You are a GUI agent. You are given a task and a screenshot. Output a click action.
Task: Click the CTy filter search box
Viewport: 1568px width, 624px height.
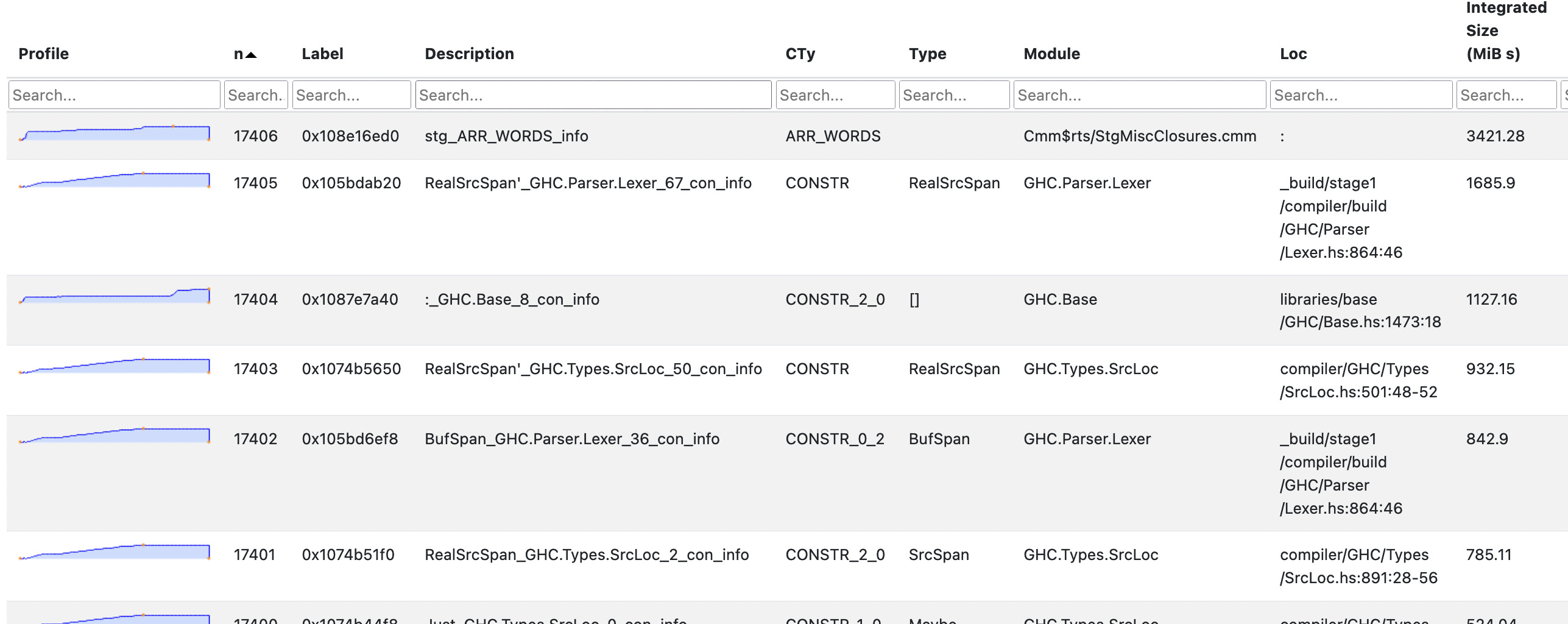pos(835,95)
